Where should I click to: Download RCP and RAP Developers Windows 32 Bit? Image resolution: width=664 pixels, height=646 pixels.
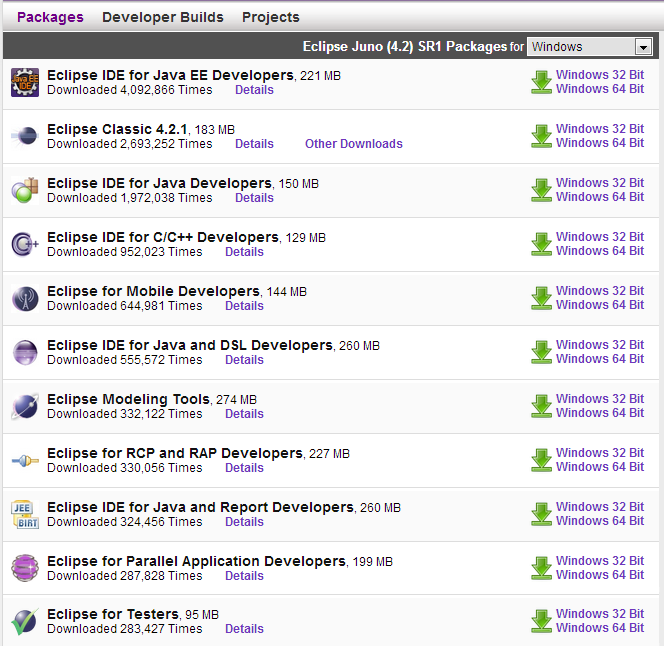pos(600,453)
